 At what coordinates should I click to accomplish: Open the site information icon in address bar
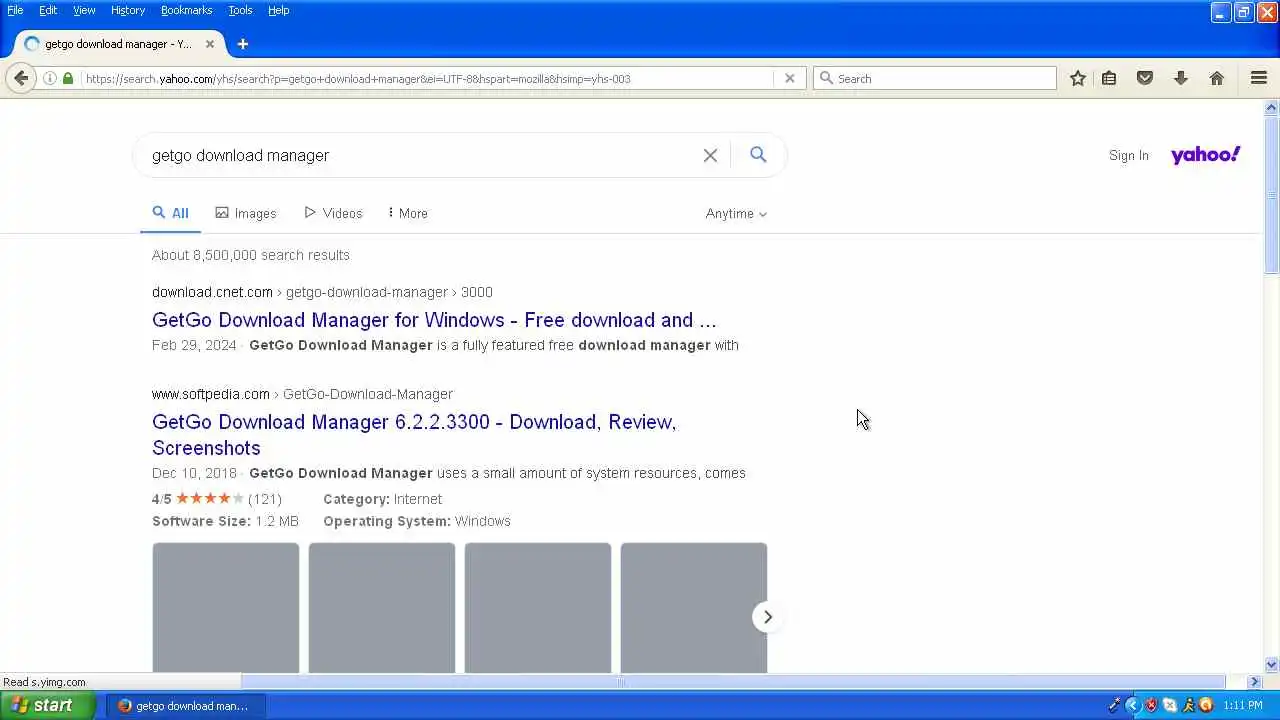coord(49,78)
